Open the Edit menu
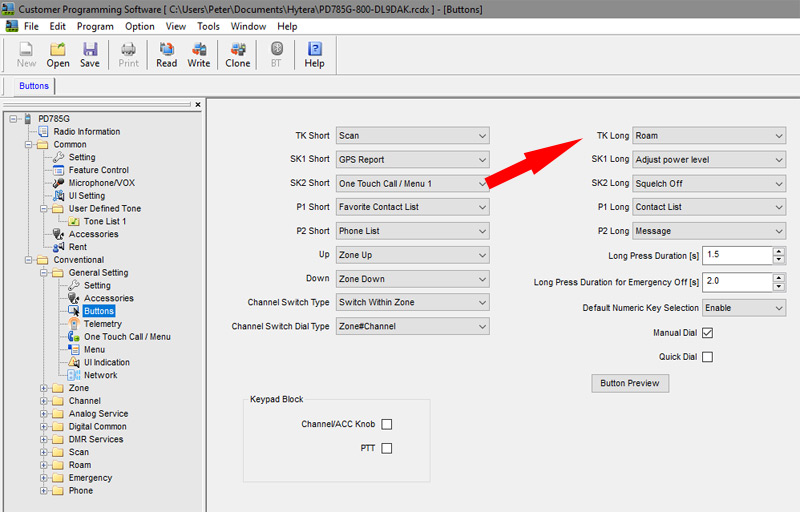This screenshot has height=512, width=800. click(57, 27)
